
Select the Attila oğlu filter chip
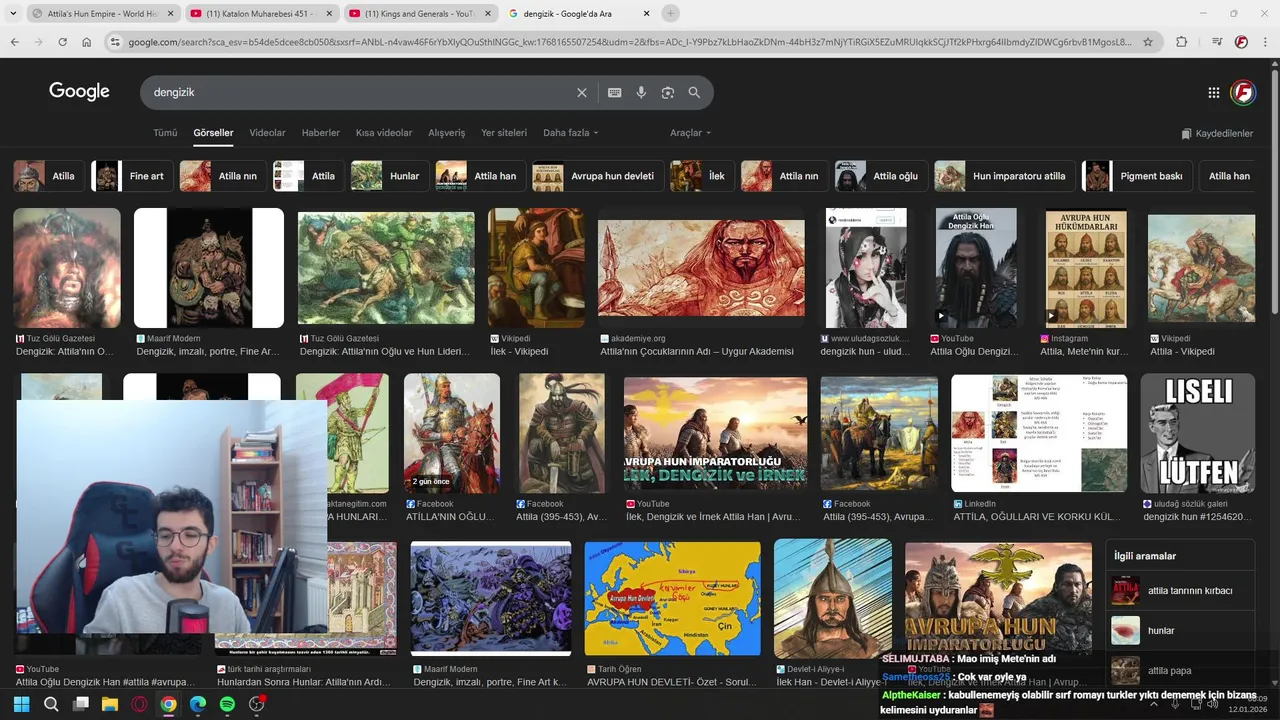881,176
